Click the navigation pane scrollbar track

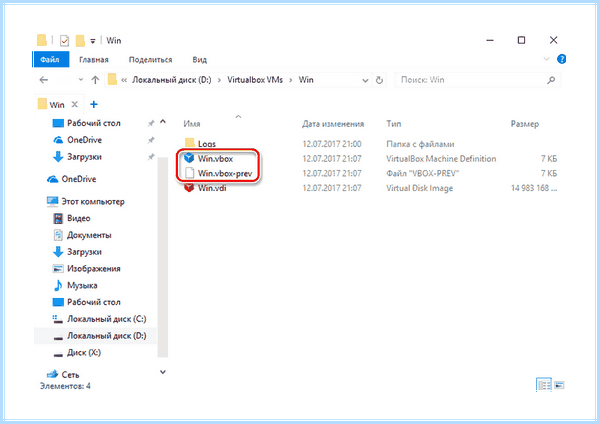tap(163, 256)
